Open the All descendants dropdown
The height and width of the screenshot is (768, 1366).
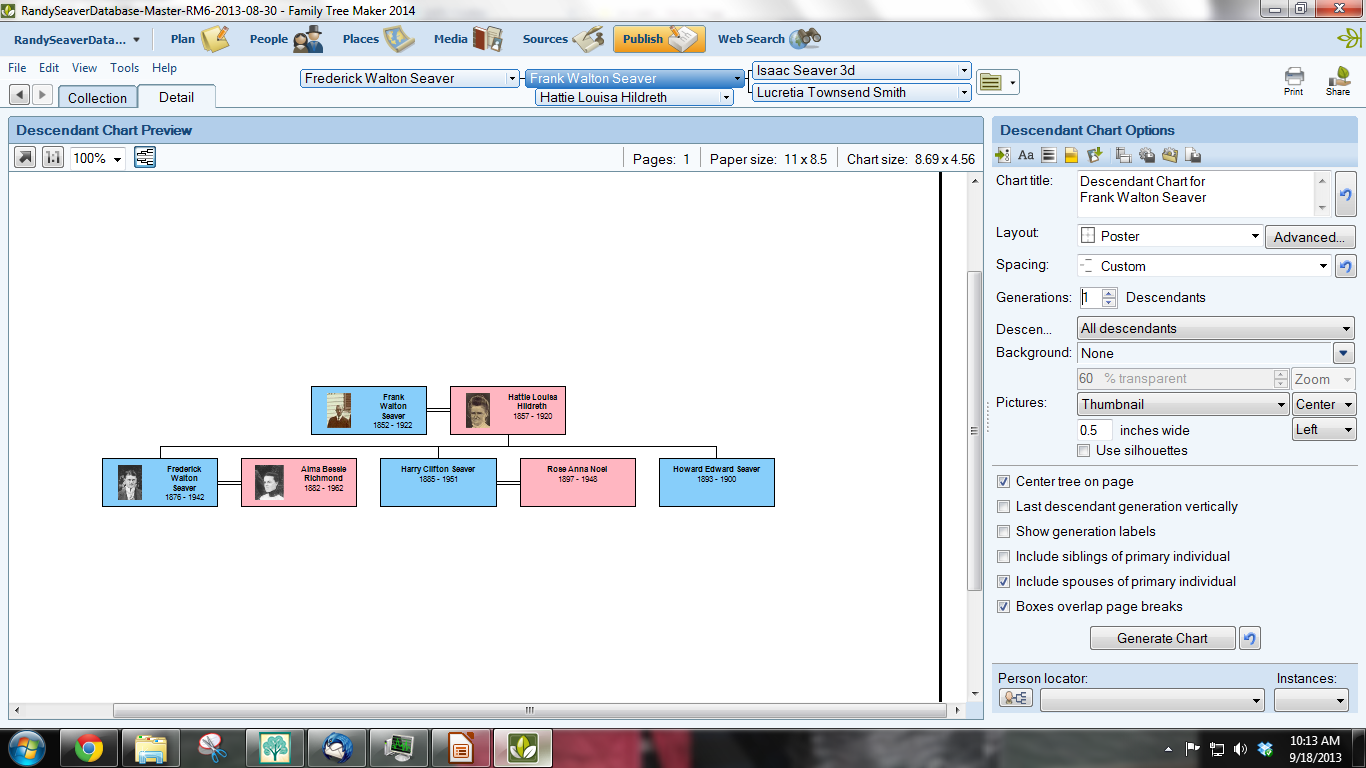(1216, 328)
